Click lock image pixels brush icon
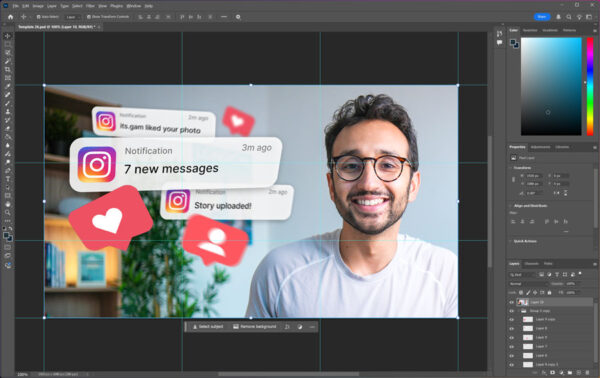 (528, 292)
